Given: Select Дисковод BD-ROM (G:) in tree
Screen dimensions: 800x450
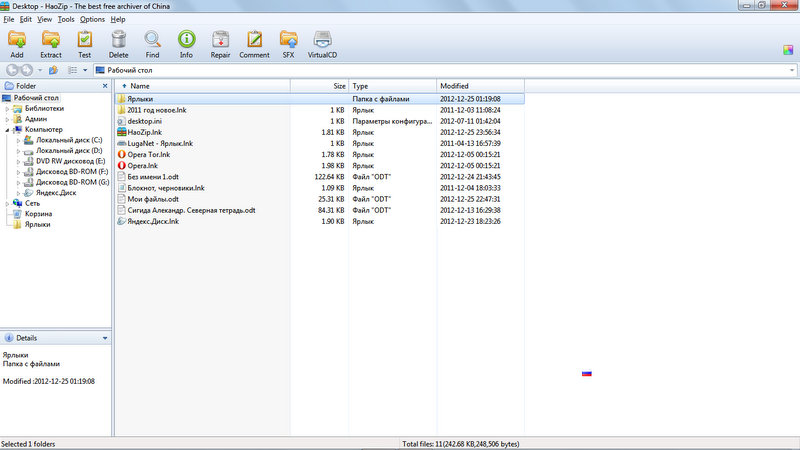Looking at the screenshot, I should pos(72,182).
